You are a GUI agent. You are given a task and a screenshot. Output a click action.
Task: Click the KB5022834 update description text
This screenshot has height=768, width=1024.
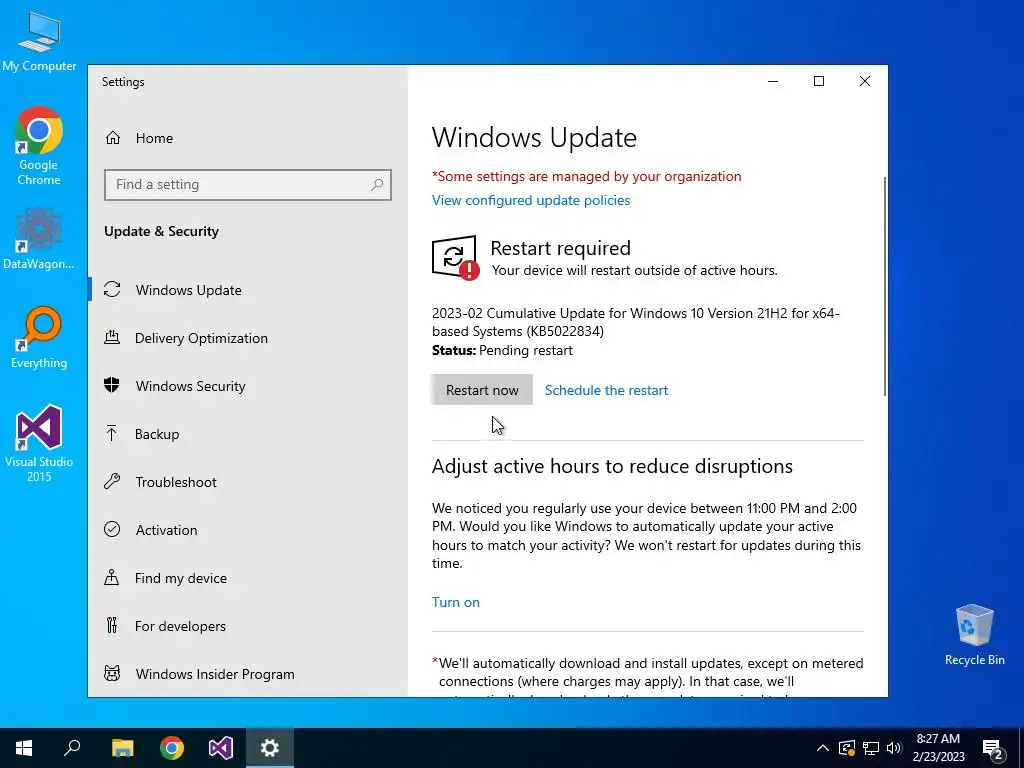click(x=635, y=322)
